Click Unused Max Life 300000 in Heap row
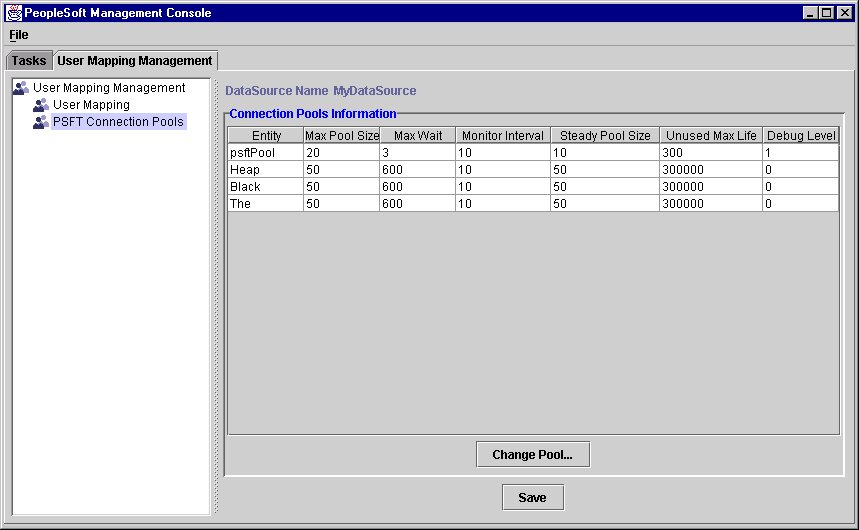The image size is (859, 530). 711,169
